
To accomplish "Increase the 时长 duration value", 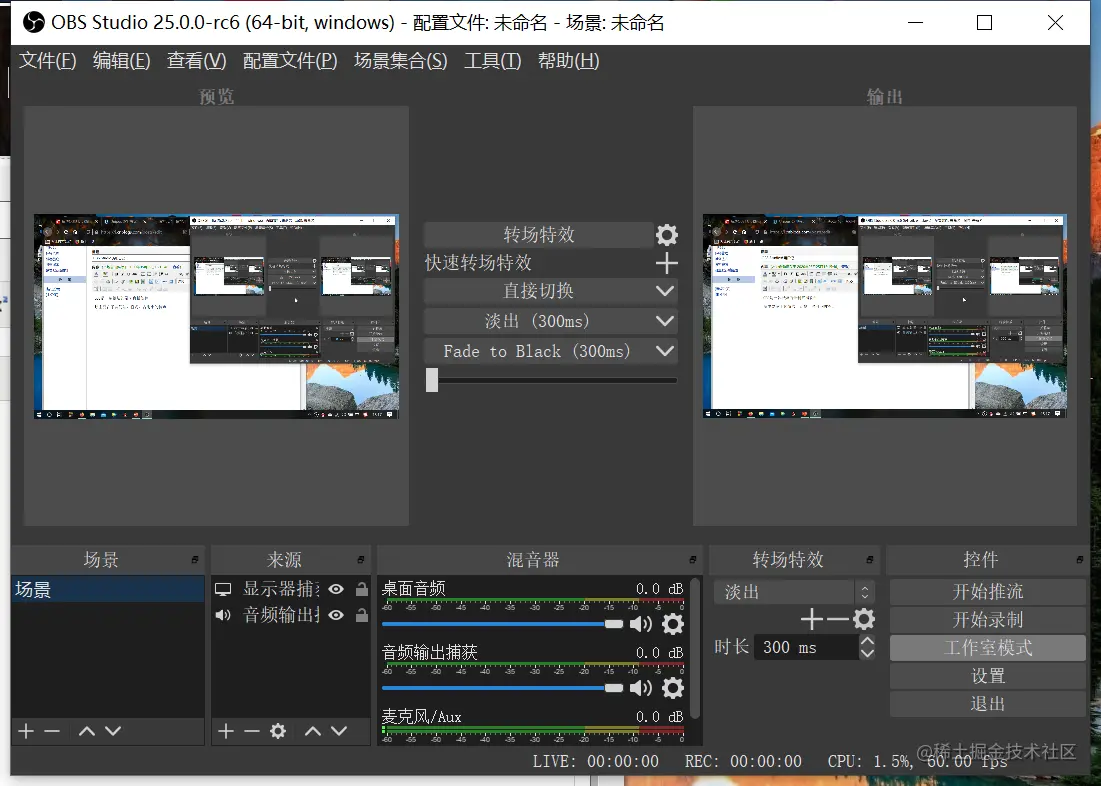I will point(867,641).
